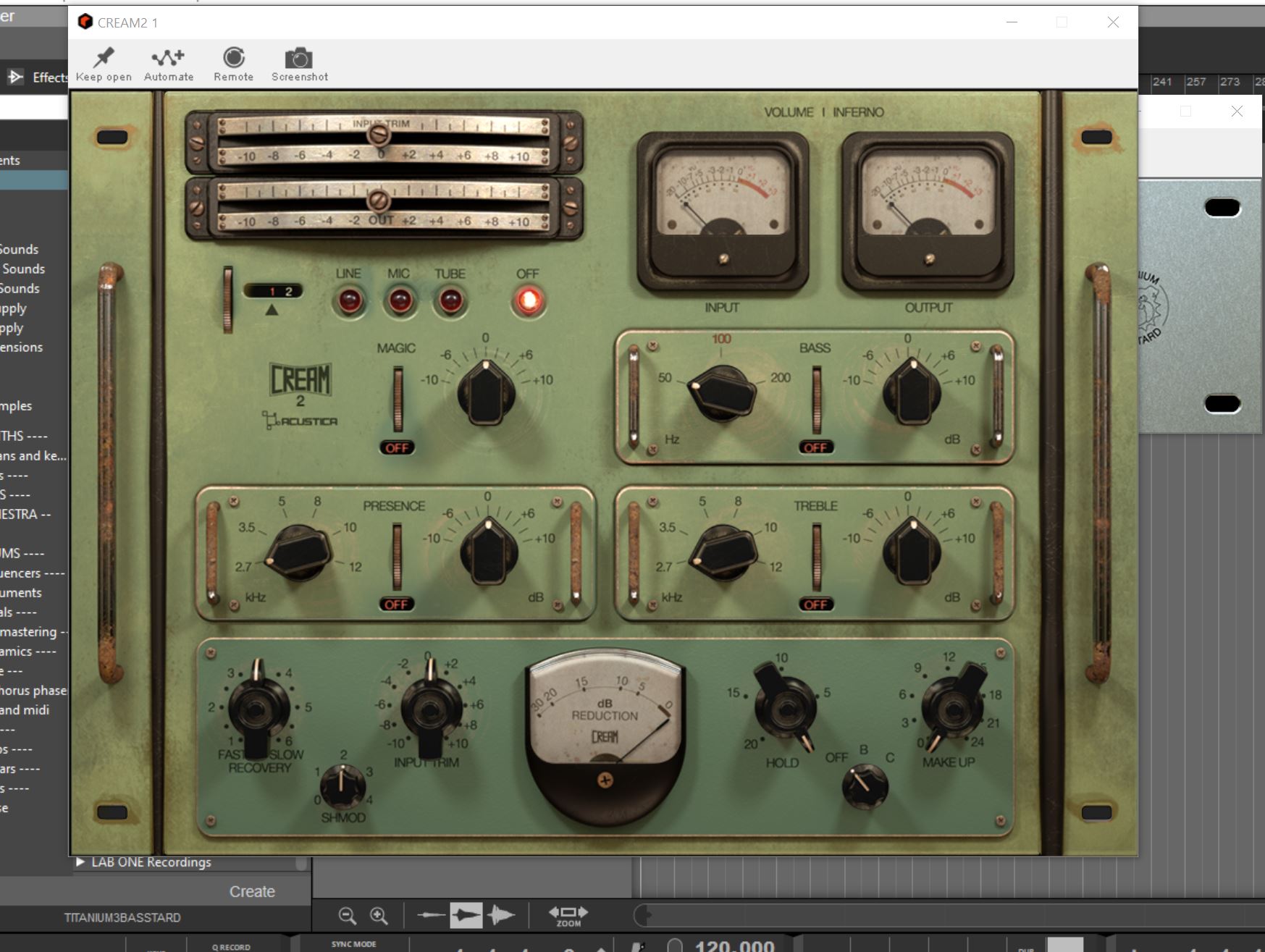The height and width of the screenshot is (952, 1265).
Task: Click the ZOOM fit arrows icon
Action: 568,916
